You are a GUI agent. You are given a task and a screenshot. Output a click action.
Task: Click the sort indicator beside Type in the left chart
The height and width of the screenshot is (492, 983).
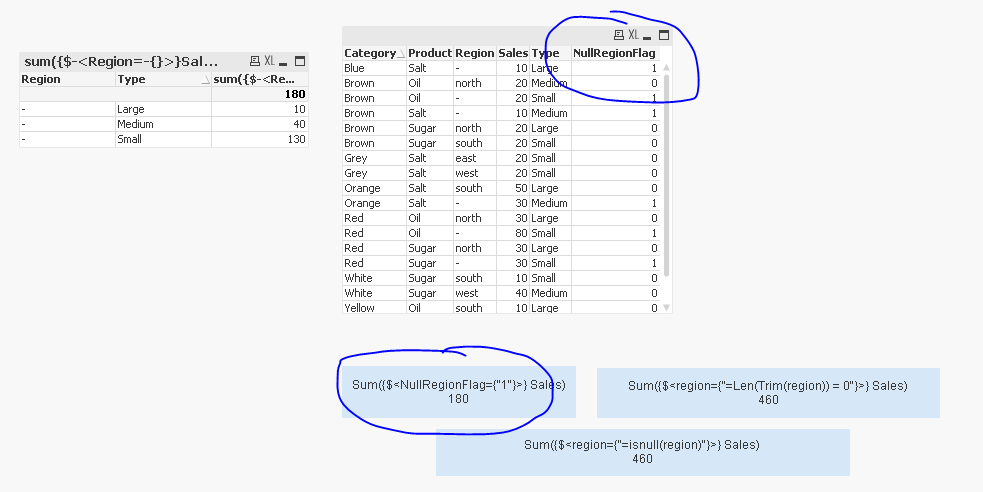coord(205,80)
